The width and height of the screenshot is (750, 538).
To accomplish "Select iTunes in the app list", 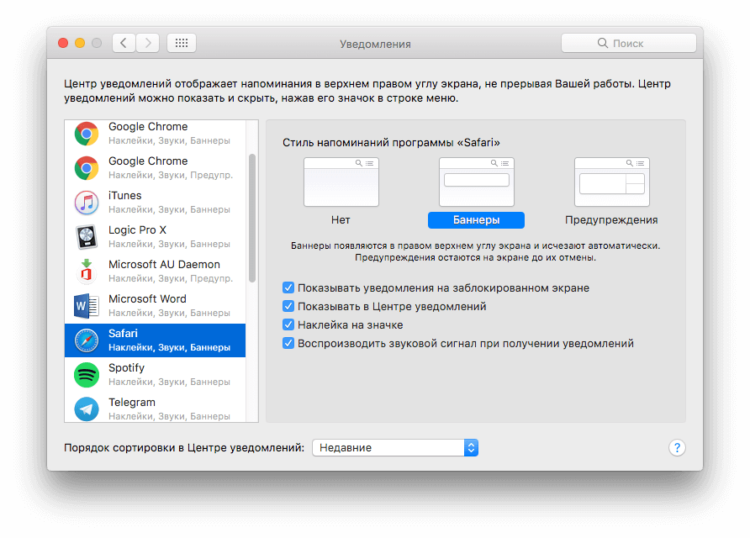I will tap(155, 202).
